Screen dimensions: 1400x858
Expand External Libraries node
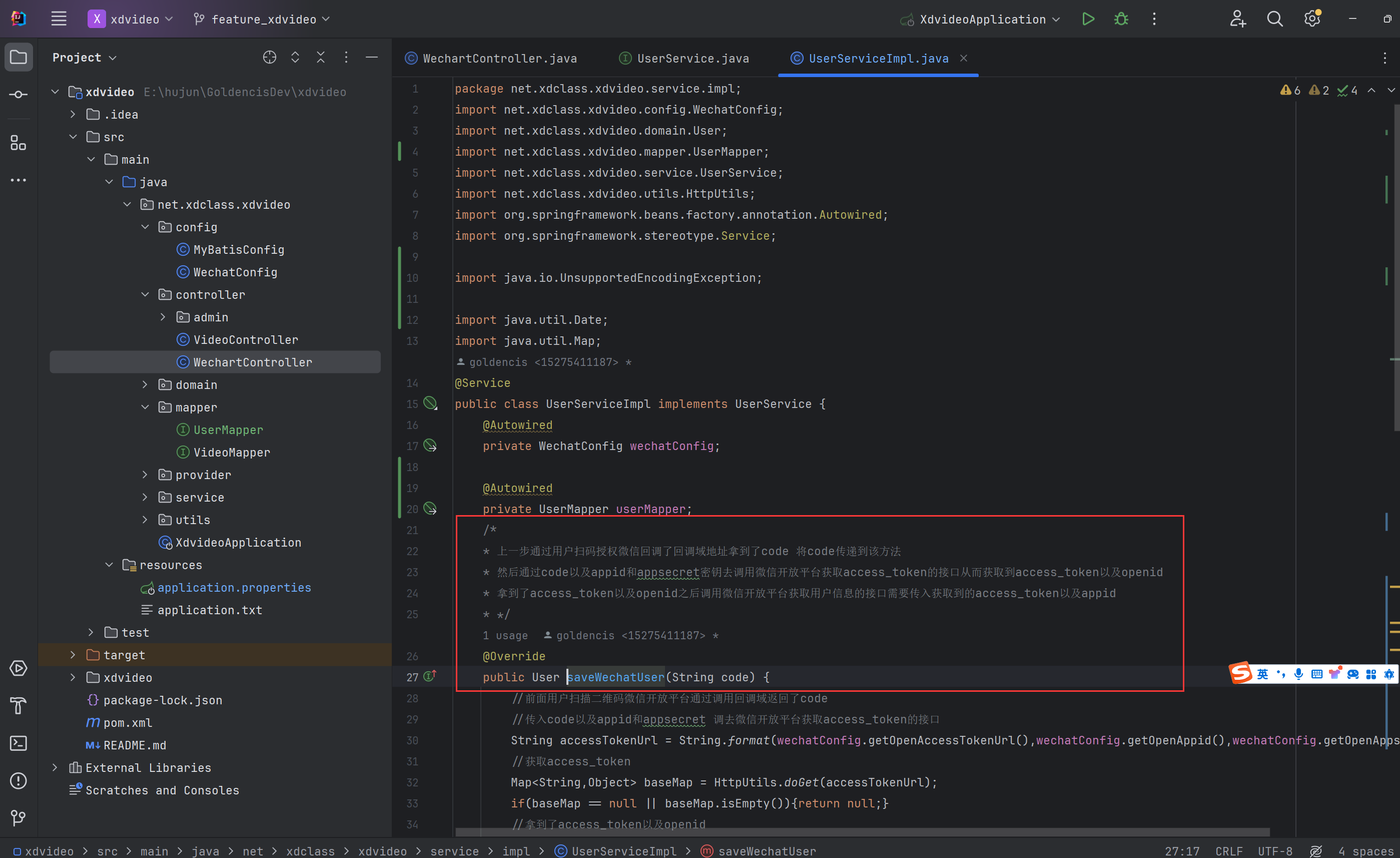(55, 767)
